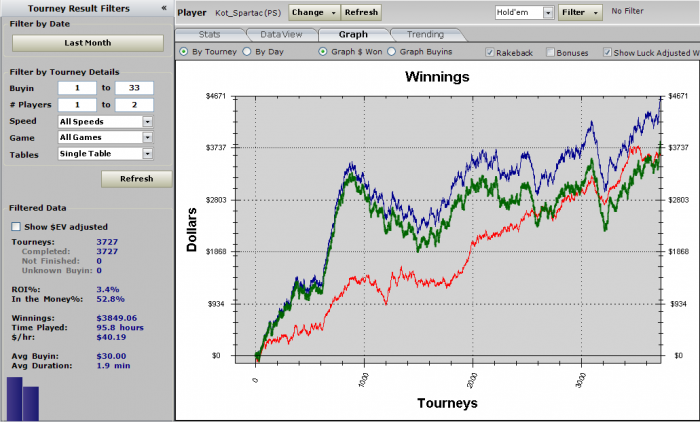Toggle the Rakeback checkbox
Screen dimensions: 700x422
pos(490,53)
